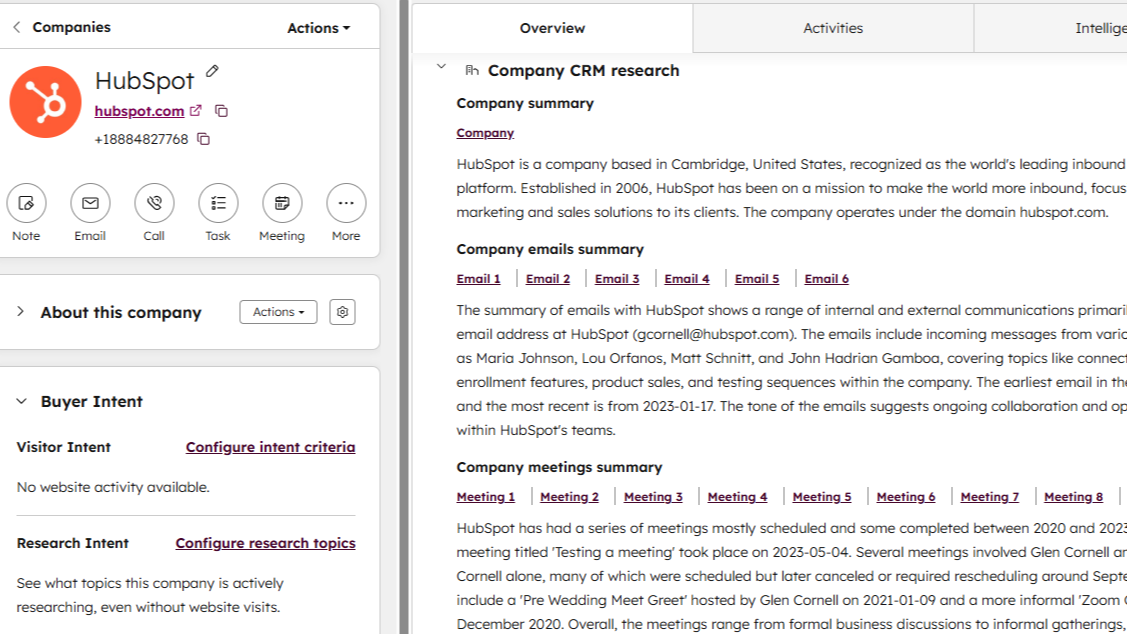The height and width of the screenshot is (634, 1127).
Task: Open the More actions ellipsis icon
Action: click(346, 203)
